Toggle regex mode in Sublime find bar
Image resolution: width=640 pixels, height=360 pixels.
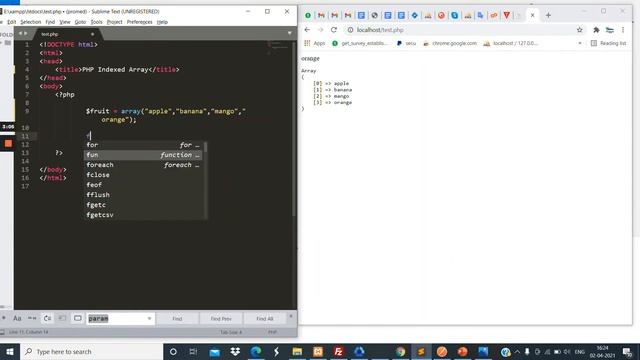click(3, 318)
